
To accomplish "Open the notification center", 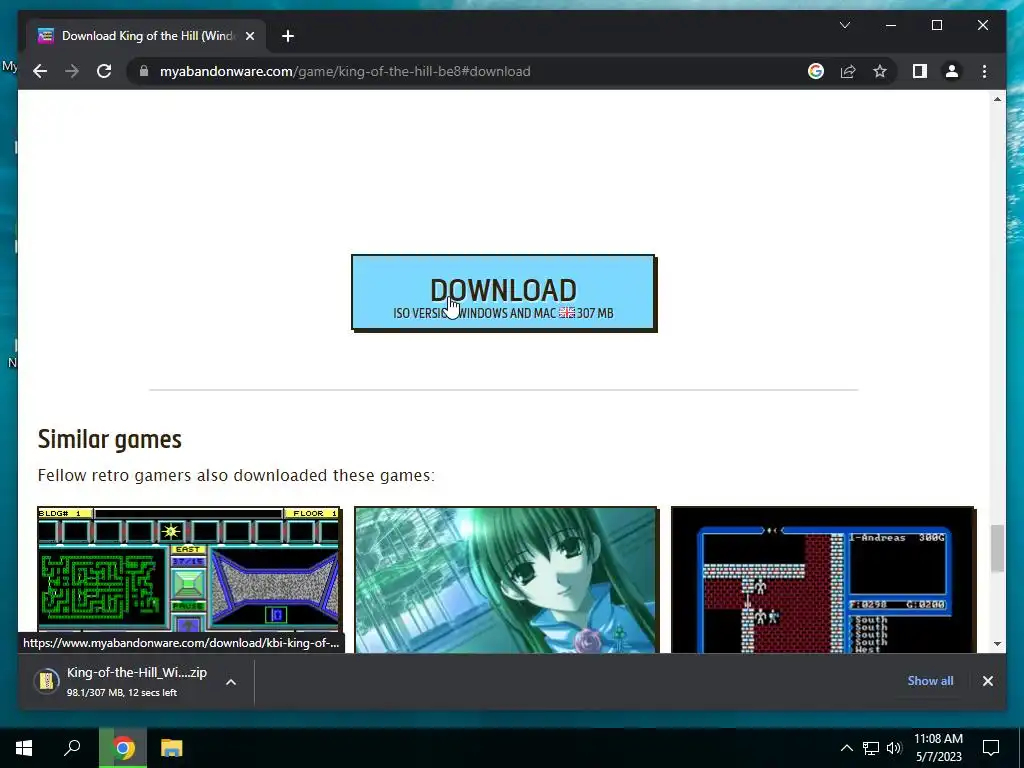I will click(x=991, y=748).
